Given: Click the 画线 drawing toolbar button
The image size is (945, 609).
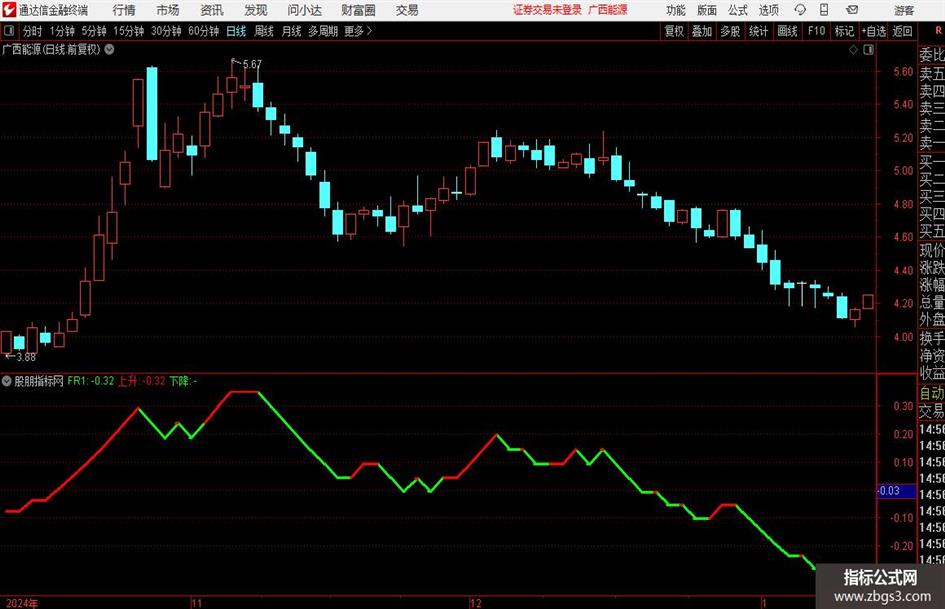Looking at the screenshot, I should pyautogui.click(x=787, y=31).
